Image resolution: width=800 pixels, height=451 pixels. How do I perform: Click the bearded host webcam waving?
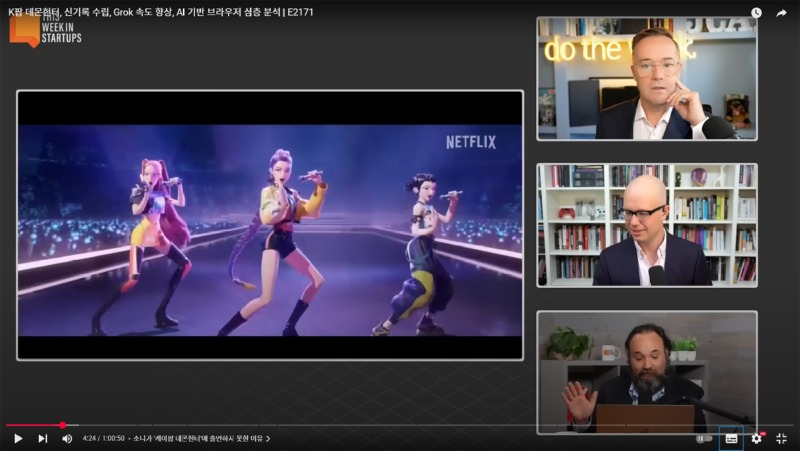(647, 372)
